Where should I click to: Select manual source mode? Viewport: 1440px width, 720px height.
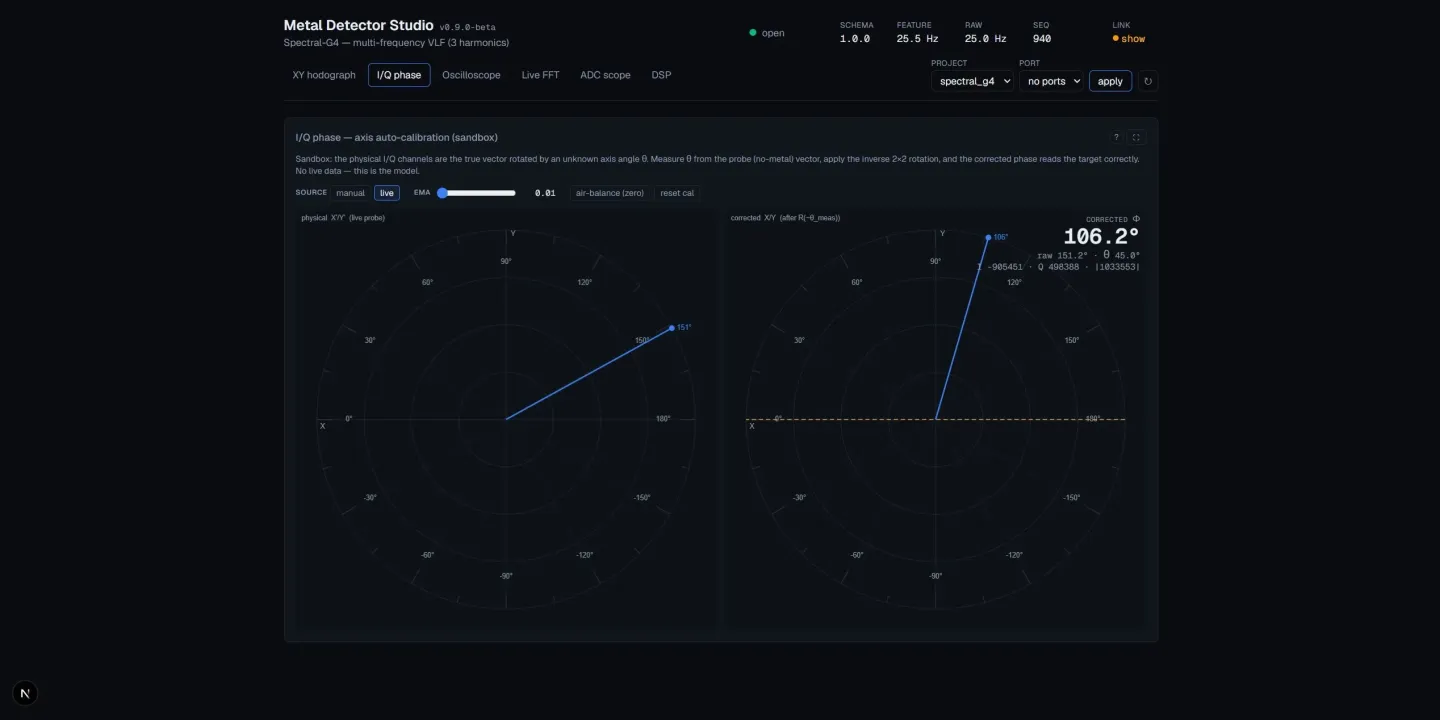point(350,193)
